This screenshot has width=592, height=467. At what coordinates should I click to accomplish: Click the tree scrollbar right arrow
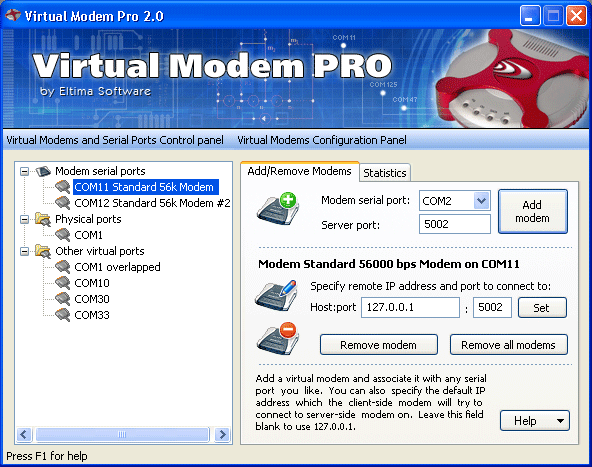222,435
